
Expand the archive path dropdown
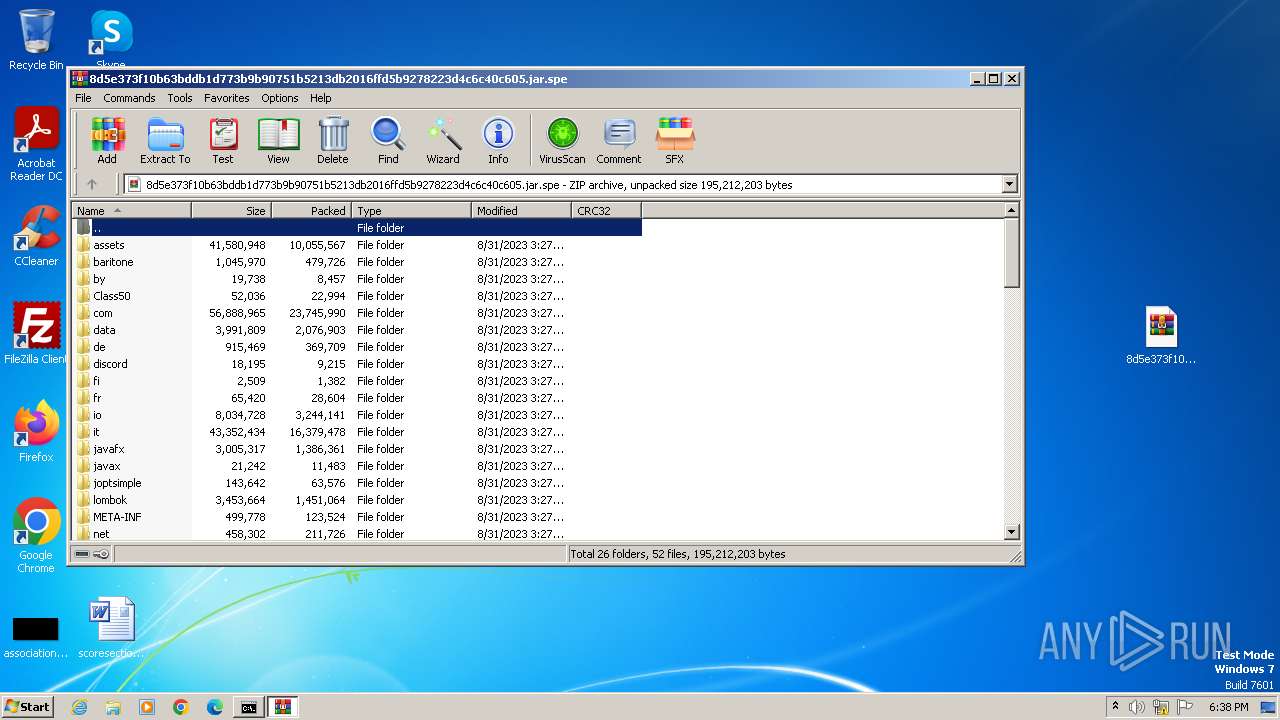[1009, 184]
